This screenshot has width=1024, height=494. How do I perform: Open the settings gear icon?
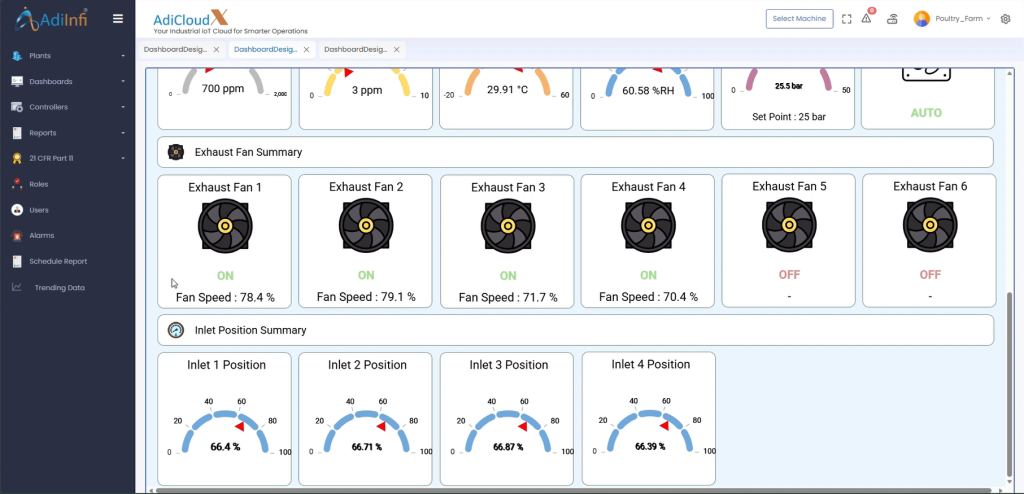click(1006, 19)
